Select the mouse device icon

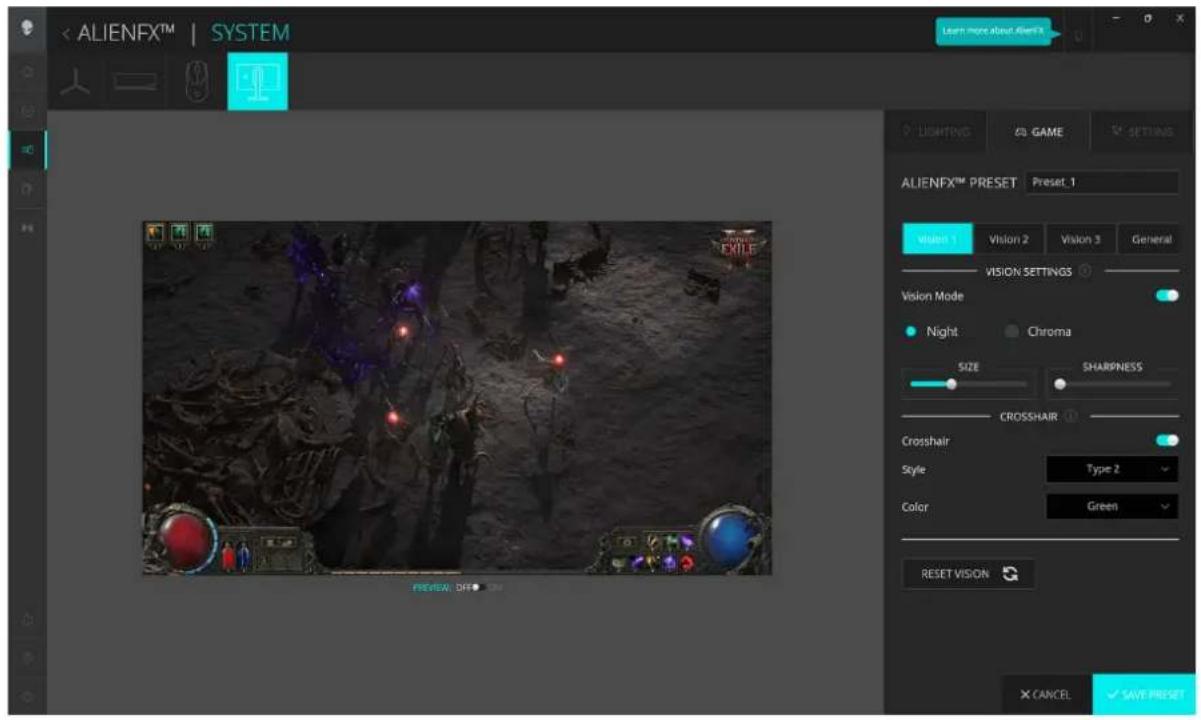(x=197, y=81)
